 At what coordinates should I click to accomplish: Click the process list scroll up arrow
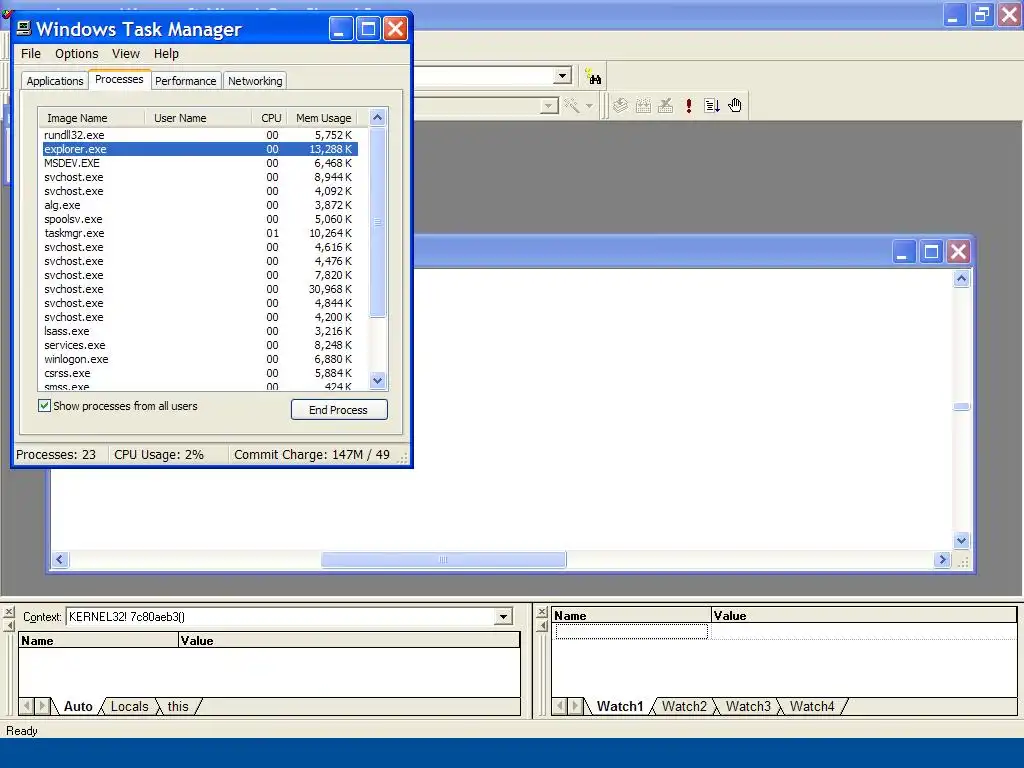click(x=377, y=118)
